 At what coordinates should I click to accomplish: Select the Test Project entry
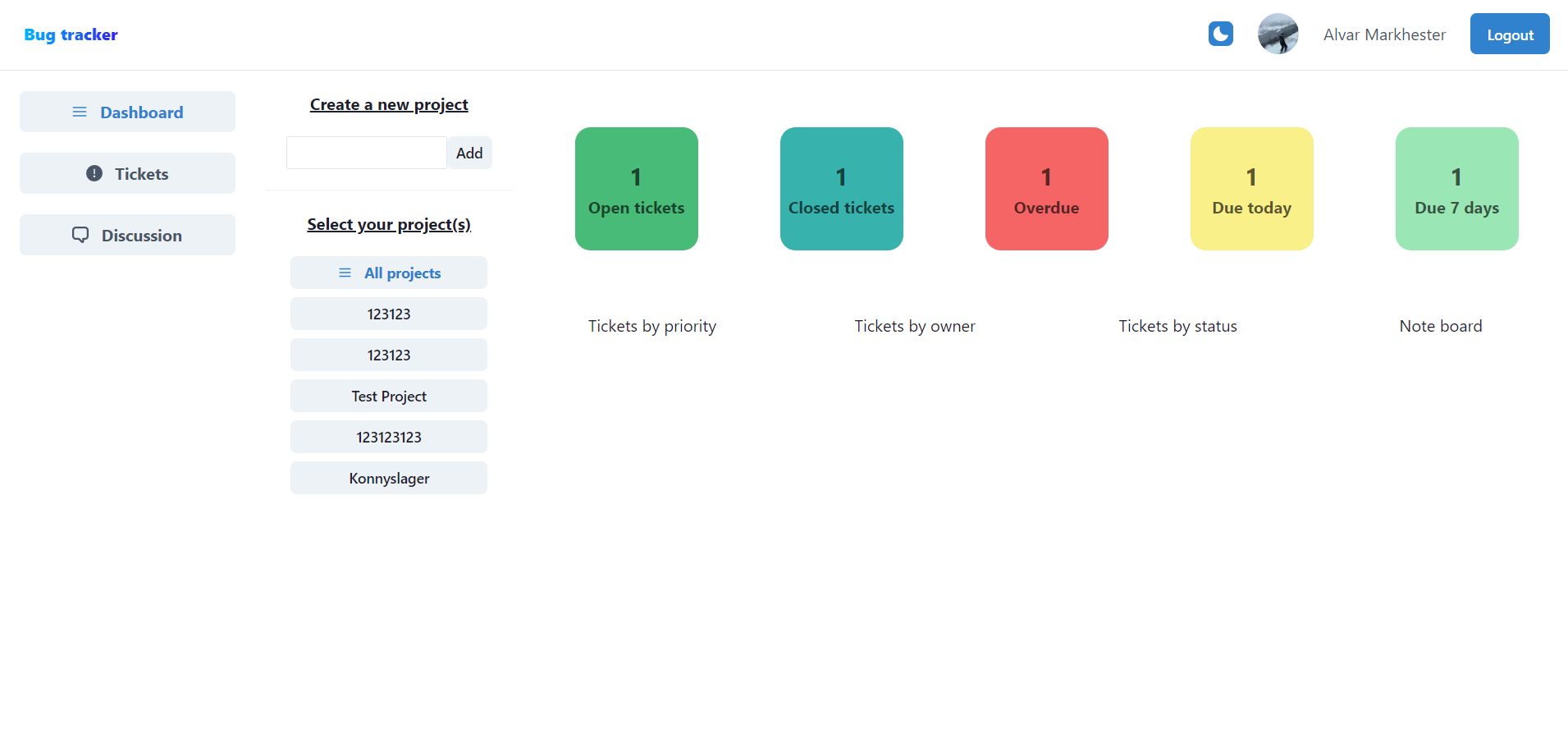389,396
